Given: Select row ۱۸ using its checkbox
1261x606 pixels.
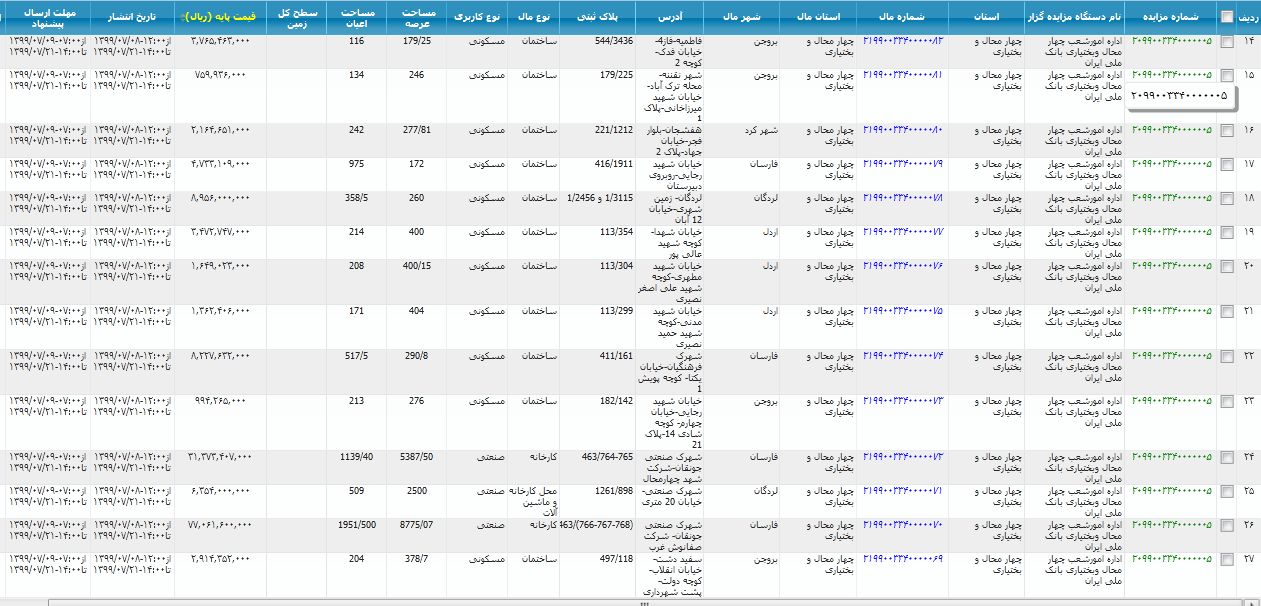Looking at the screenshot, I should tap(1227, 199).
